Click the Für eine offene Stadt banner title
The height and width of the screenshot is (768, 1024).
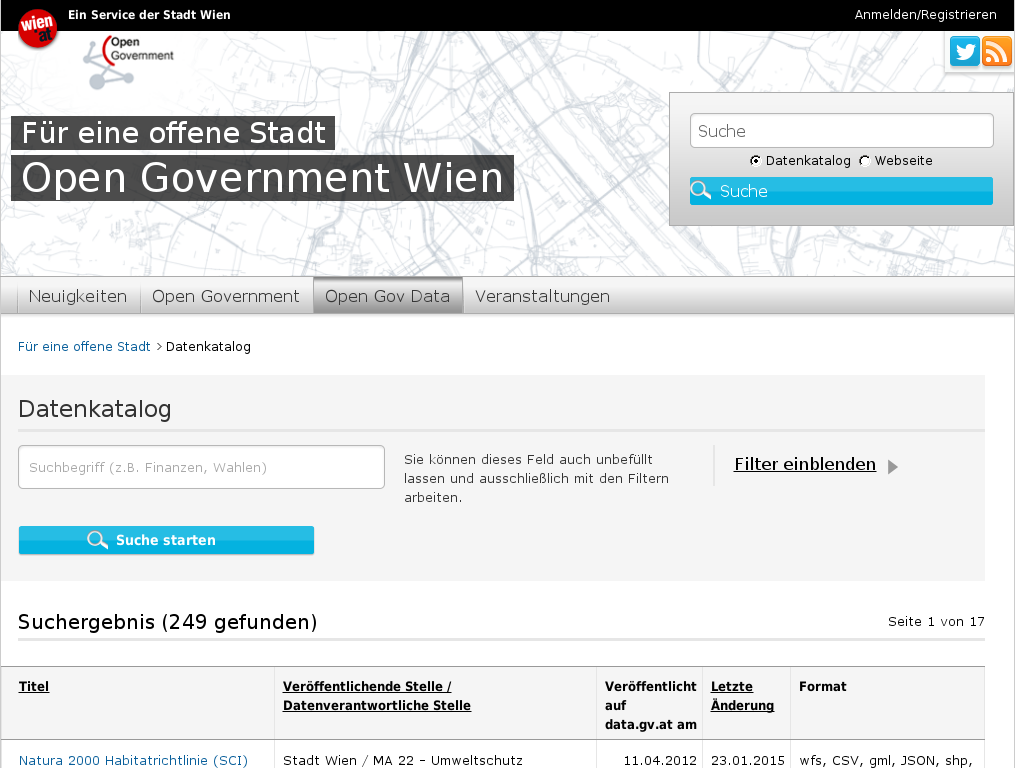pyautogui.click(x=173, y=133)
